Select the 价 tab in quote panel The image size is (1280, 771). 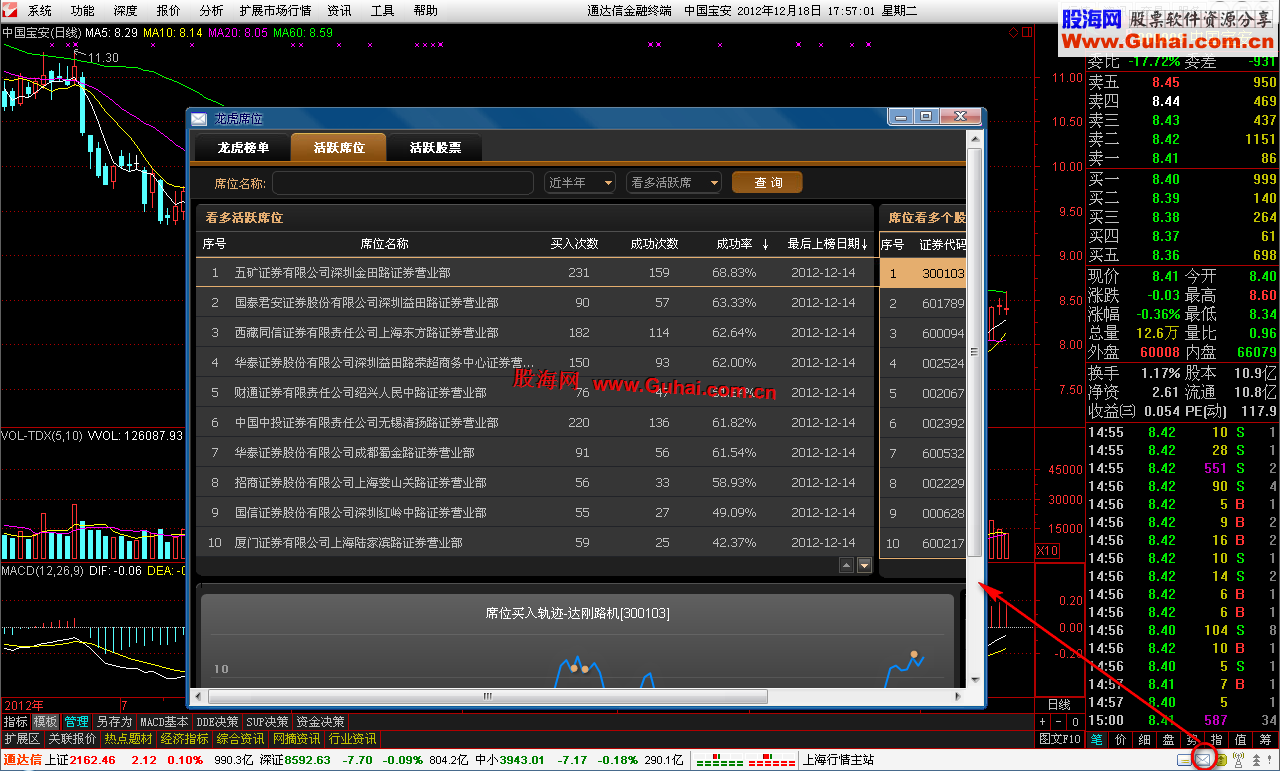pos(1120,740)
